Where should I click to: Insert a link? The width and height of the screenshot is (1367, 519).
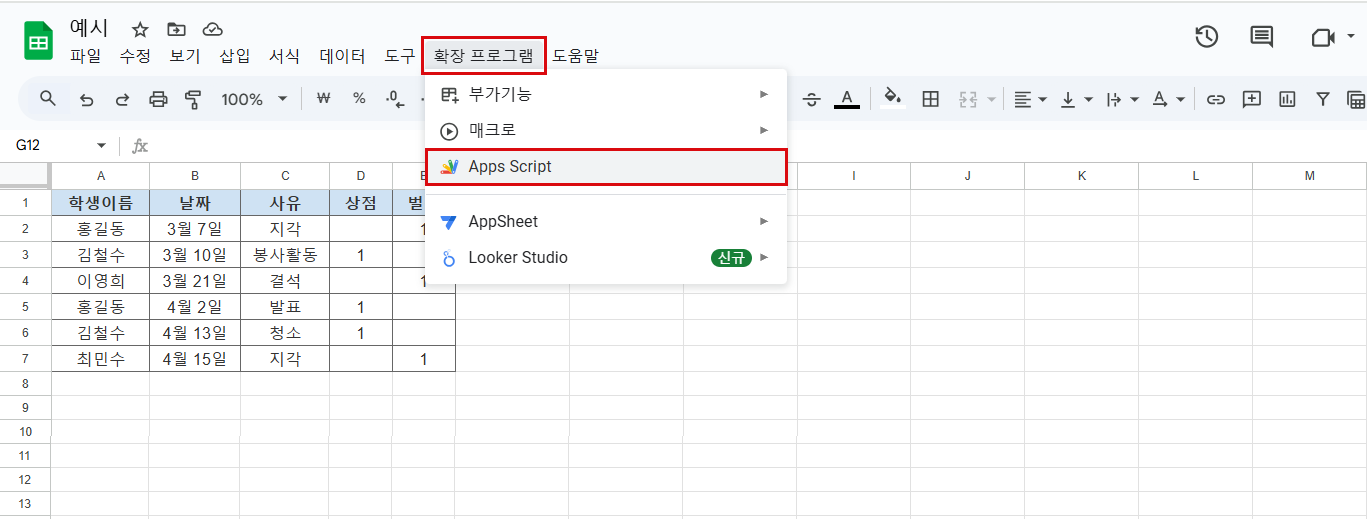(x=1216, y=99)
